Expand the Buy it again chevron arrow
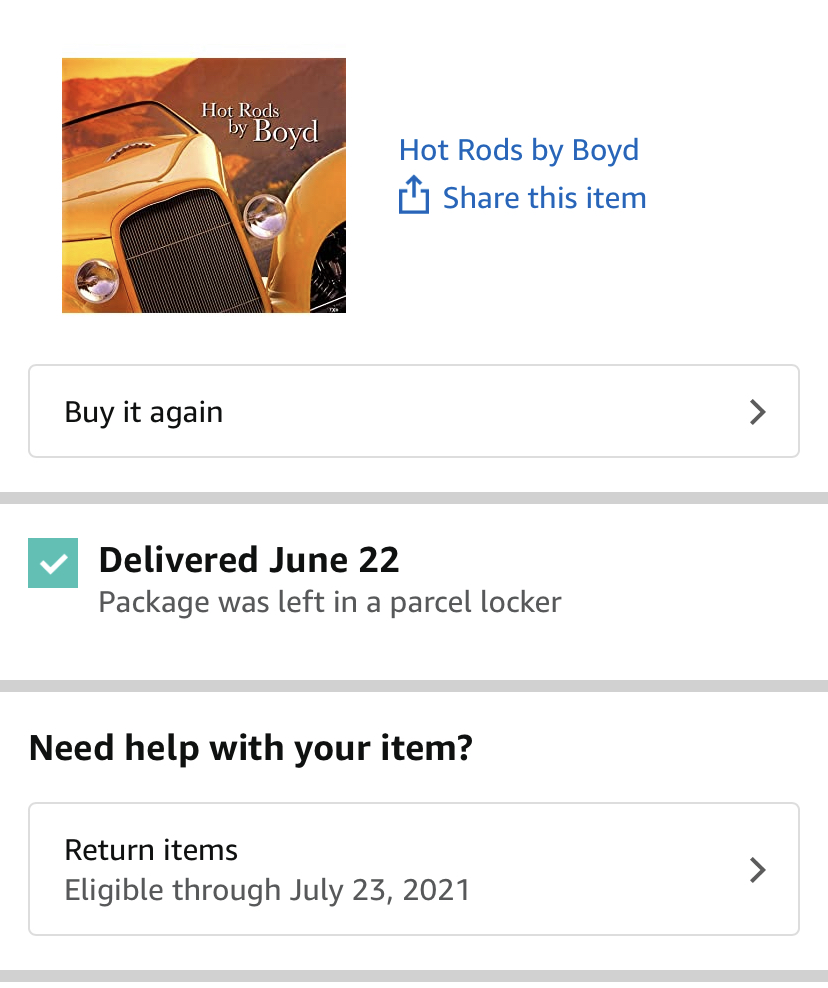The height and width of the screenshot is (988, 828). (x=757, y=412)
